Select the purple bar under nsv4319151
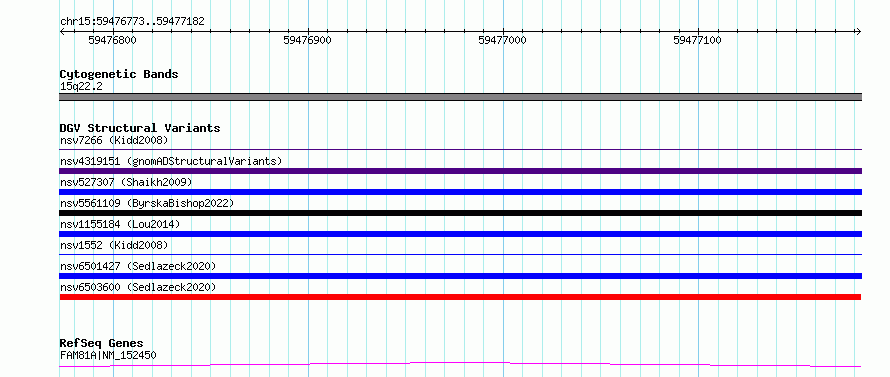 pyautogui.click(x=460, y=171)
